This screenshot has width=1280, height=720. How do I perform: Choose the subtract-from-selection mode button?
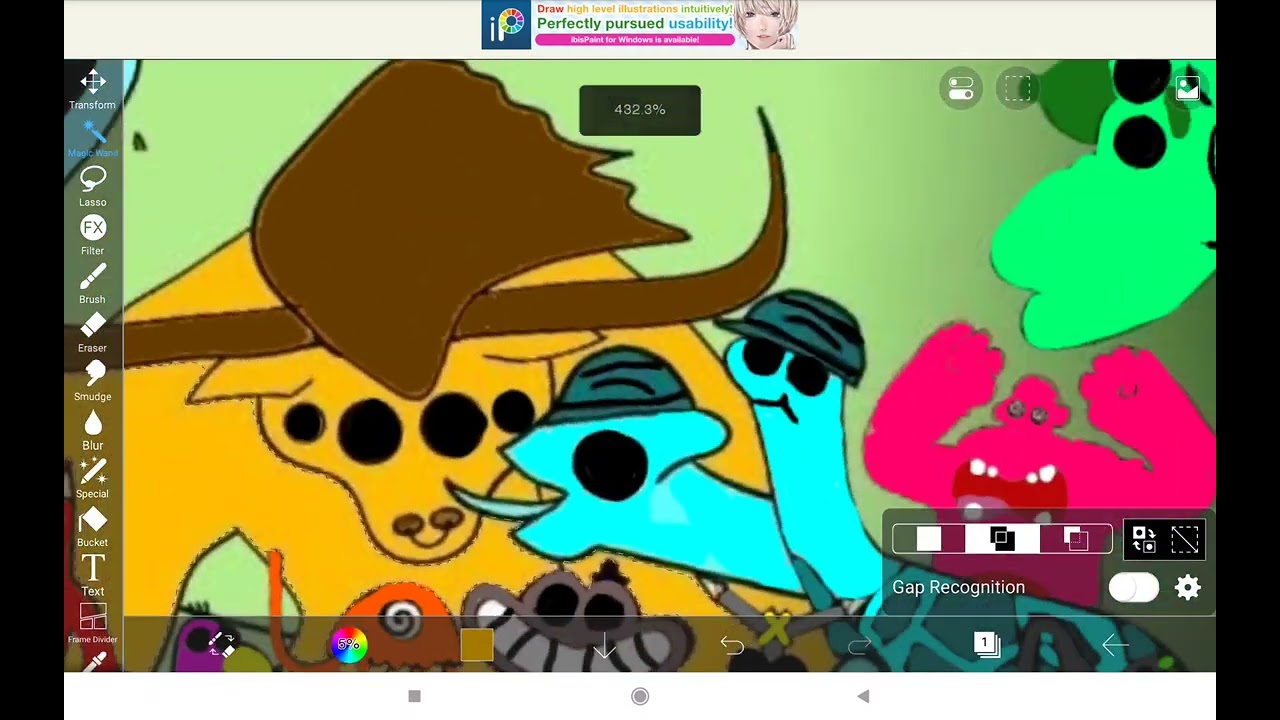[x=1076, y=540]
